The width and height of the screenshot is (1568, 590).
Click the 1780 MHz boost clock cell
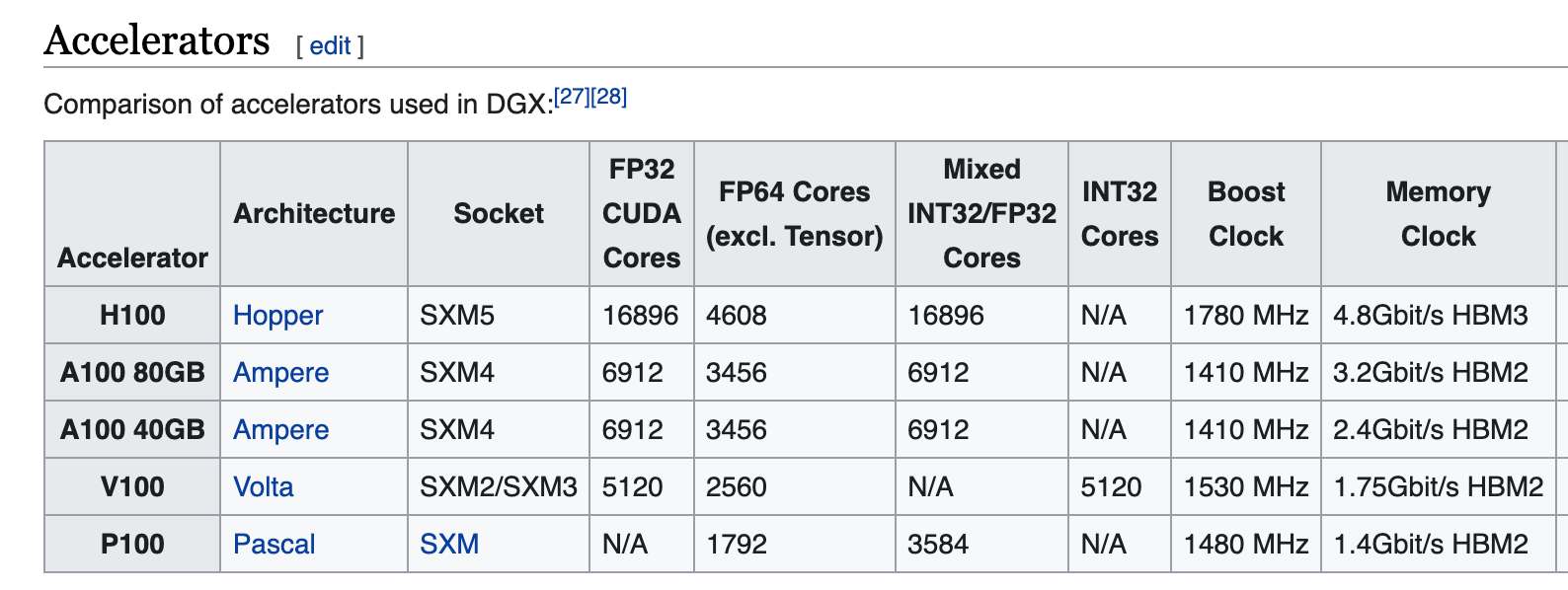coord(1246,316)
